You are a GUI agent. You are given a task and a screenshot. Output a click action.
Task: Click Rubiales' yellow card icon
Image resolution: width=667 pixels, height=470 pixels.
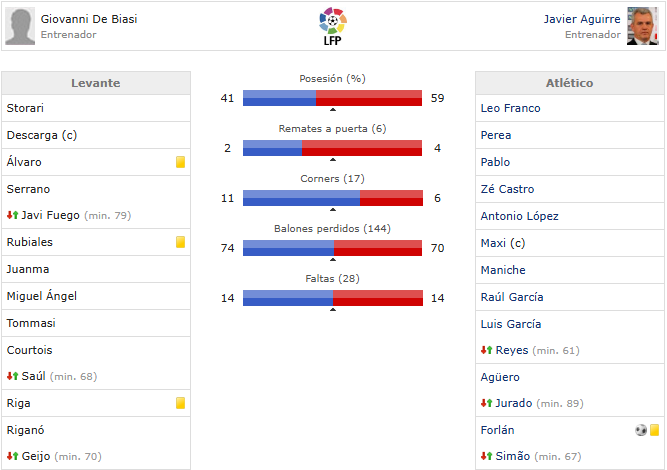(181, 242)
